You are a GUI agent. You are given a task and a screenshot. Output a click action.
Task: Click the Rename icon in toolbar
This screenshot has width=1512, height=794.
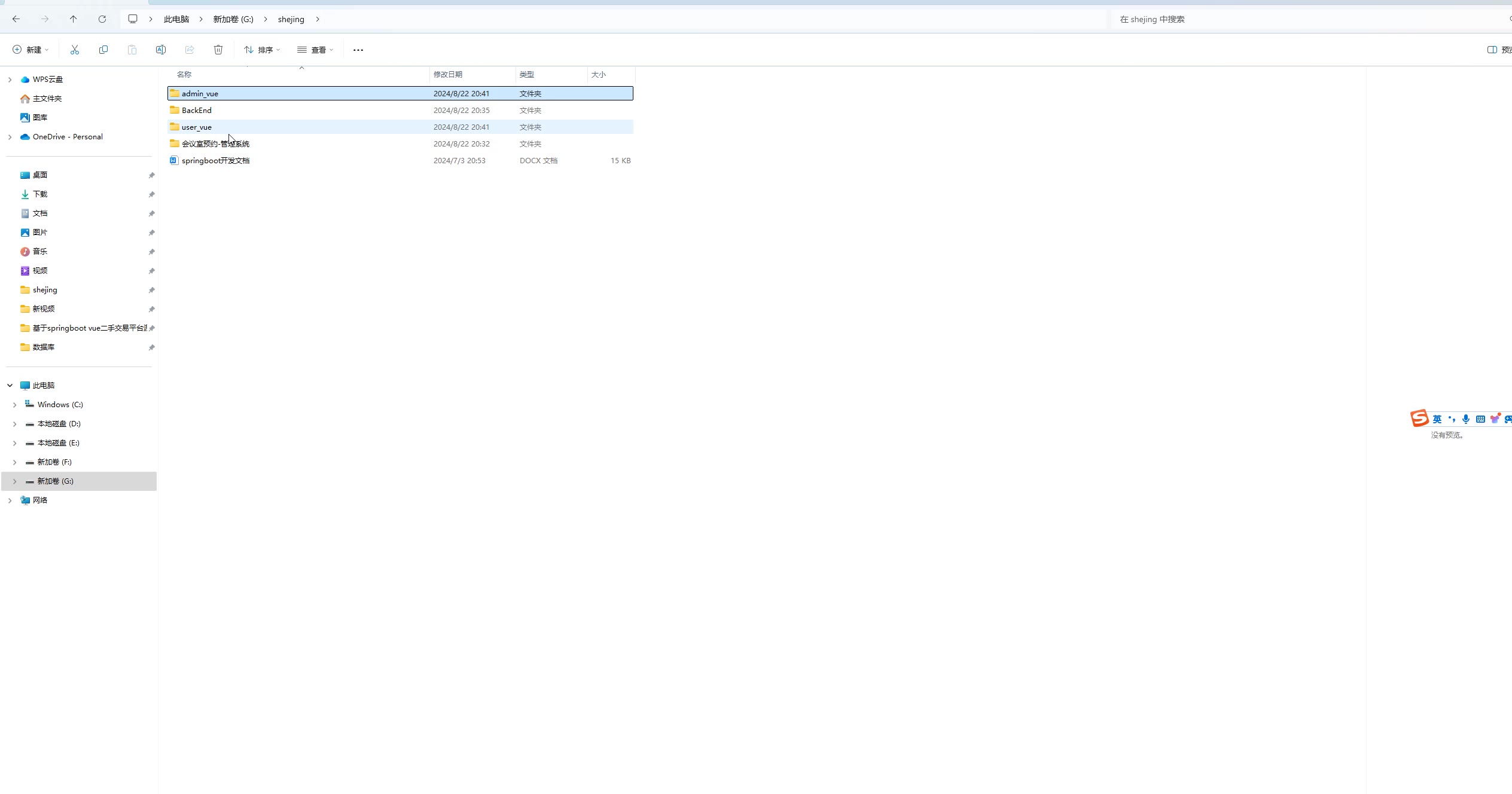pyautogui.click(x=160, y=50)
